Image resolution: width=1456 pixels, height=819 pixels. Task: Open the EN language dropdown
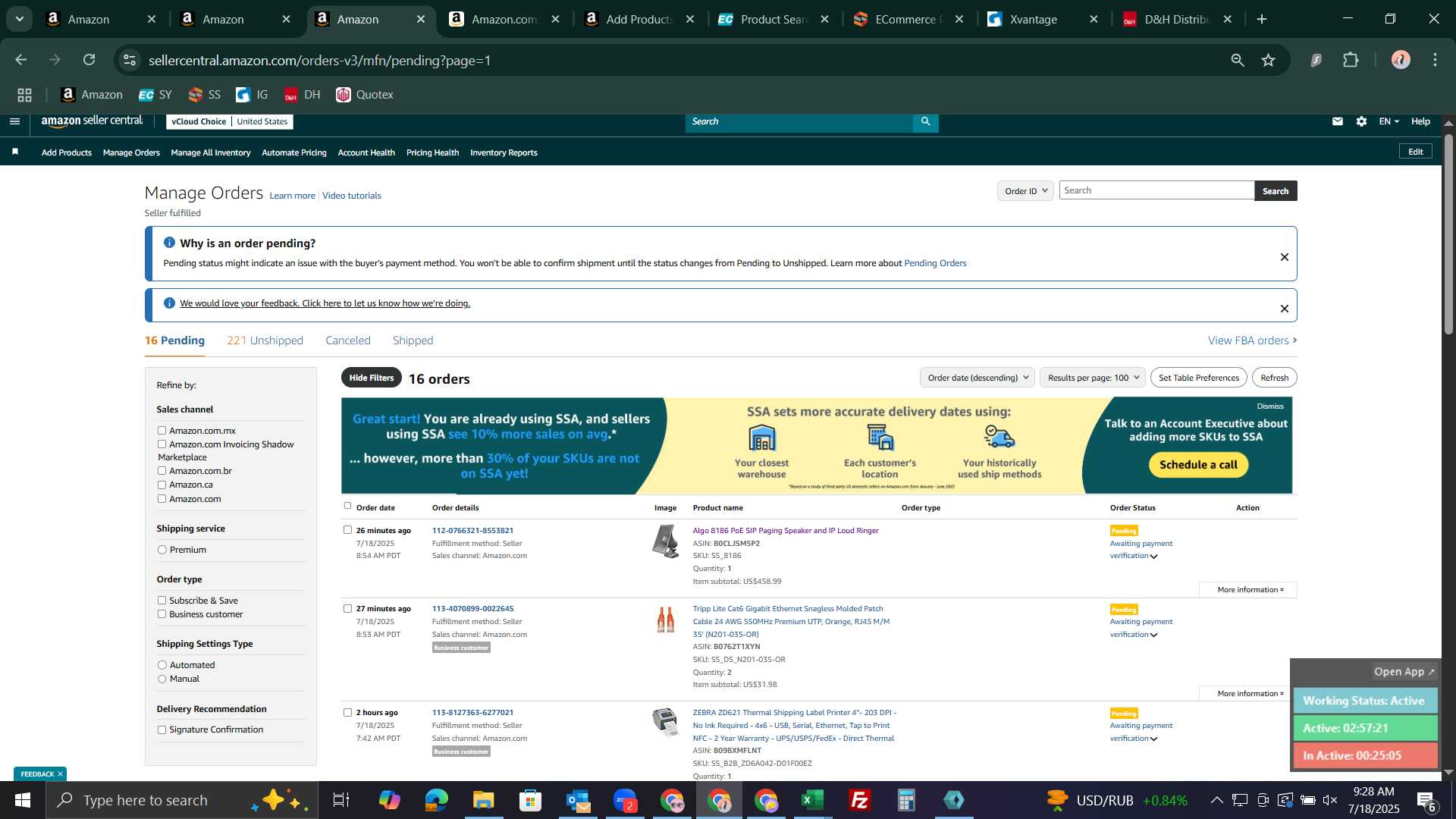[x=1389, y=121]
